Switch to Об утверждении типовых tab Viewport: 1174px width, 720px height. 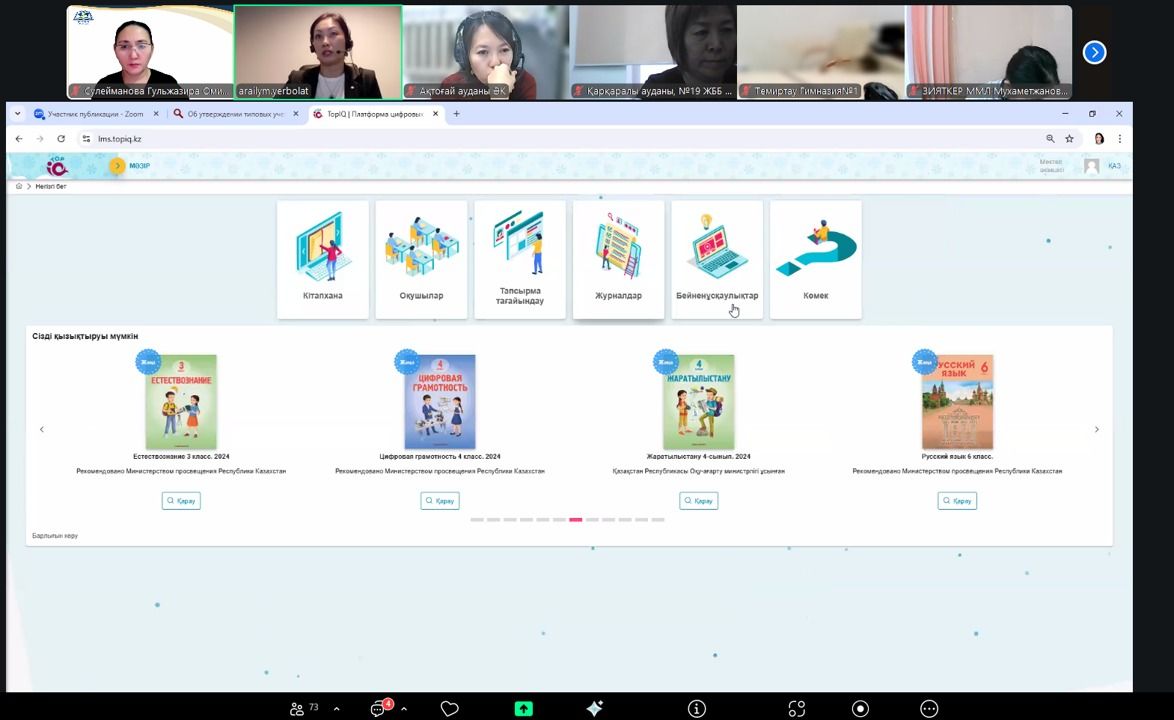[x=235, y=114]
